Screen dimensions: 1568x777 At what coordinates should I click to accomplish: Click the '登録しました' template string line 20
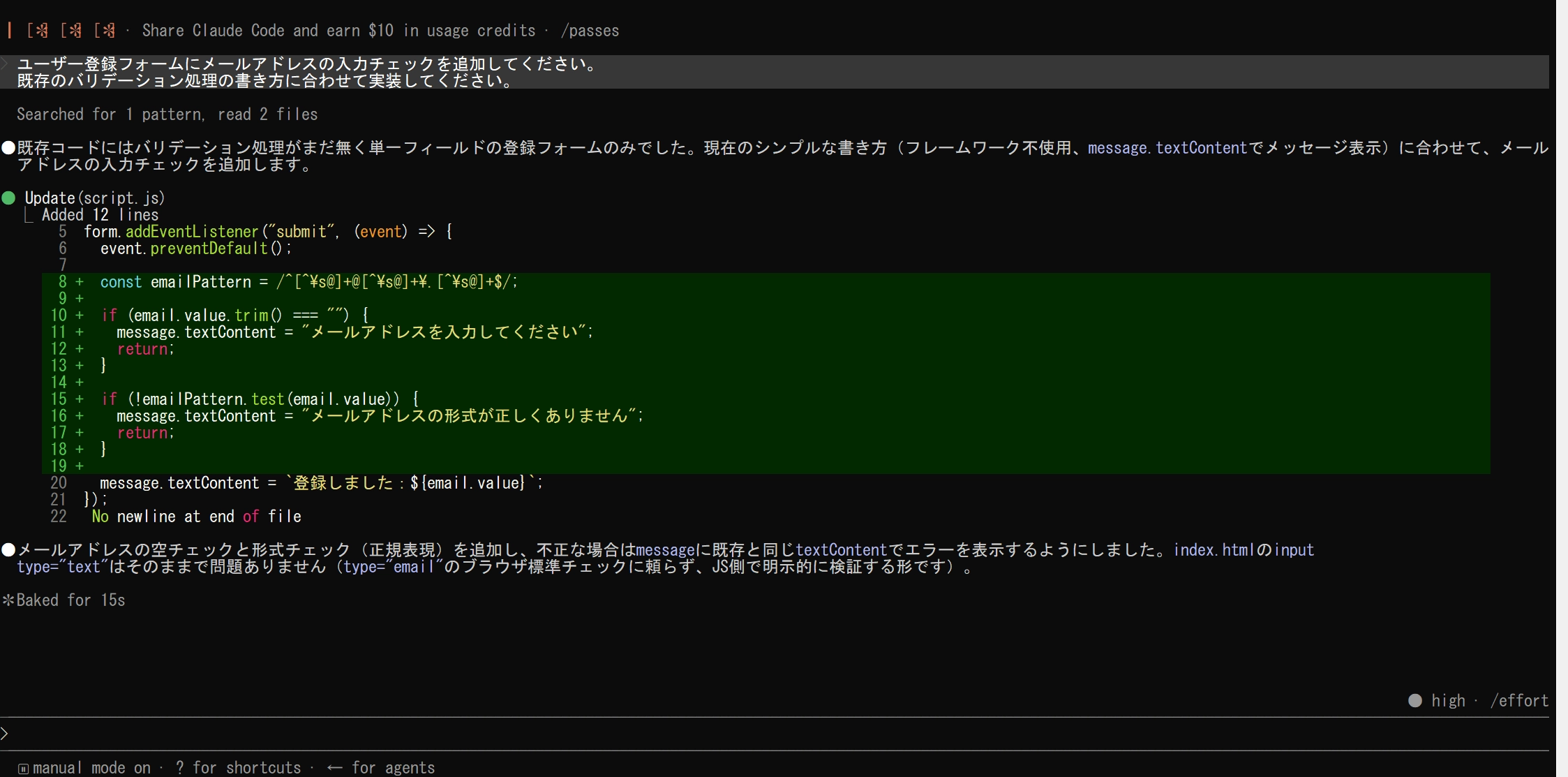point(321,483)
